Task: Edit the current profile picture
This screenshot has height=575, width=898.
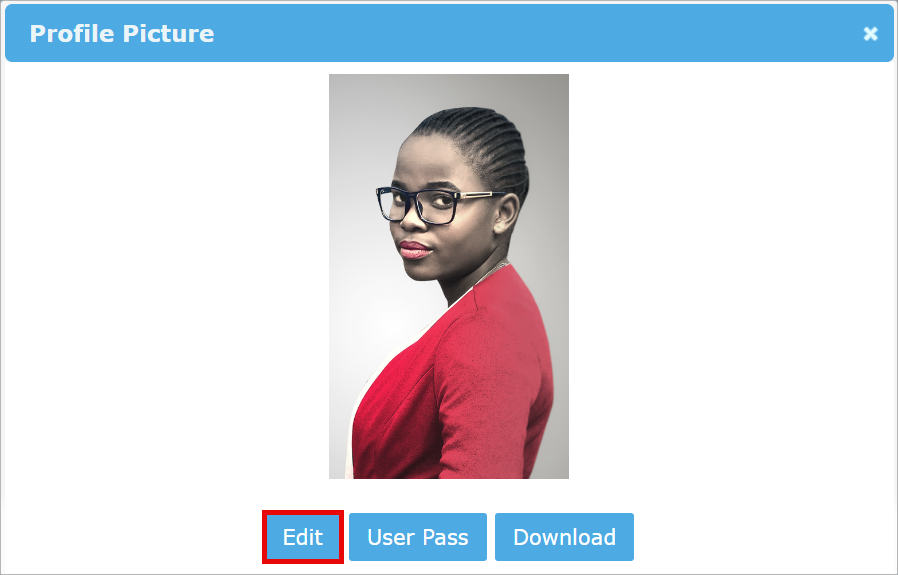Action: 303,537
